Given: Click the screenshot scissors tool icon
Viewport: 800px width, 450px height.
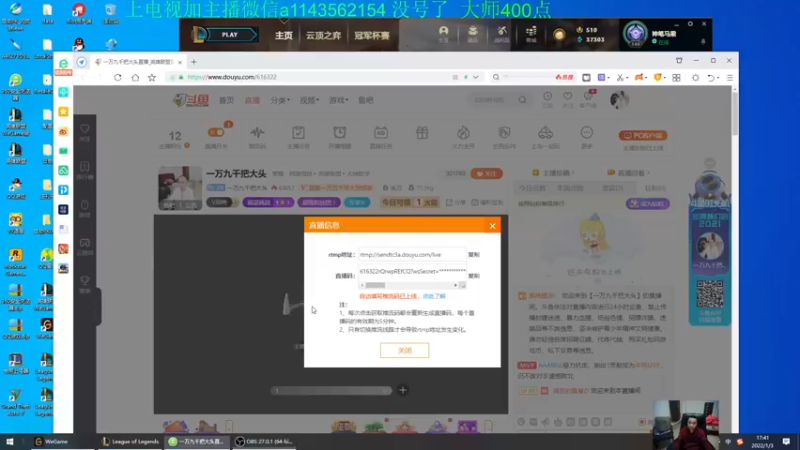Looking at the screenshot, I should [620, 78].
